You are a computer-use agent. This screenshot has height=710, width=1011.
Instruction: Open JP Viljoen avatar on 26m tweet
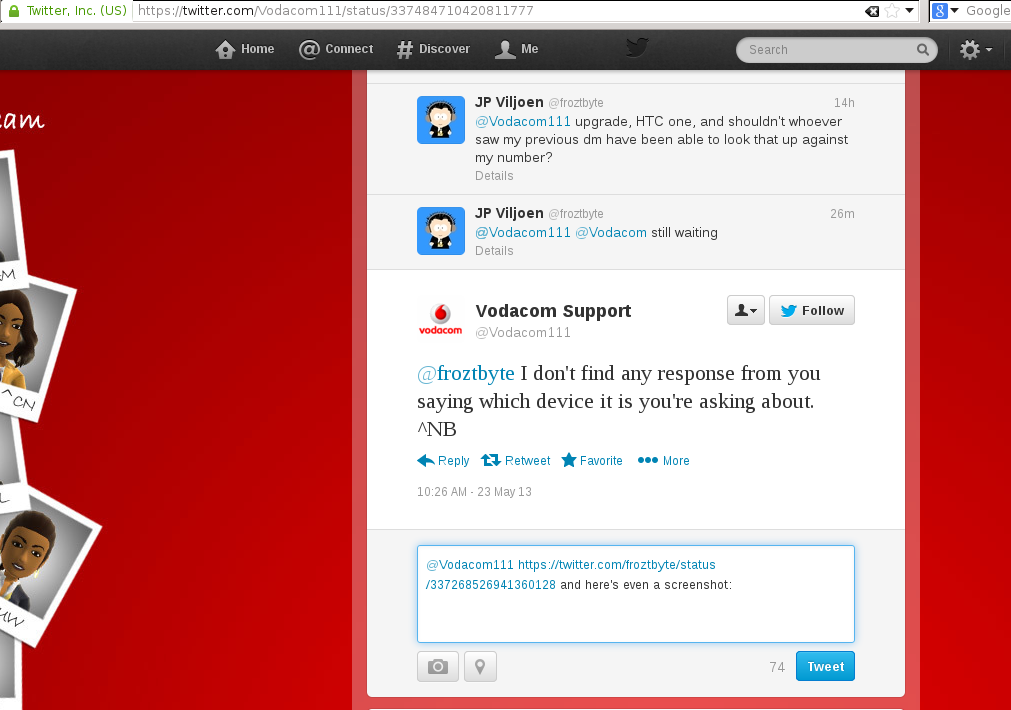[441, 231]
